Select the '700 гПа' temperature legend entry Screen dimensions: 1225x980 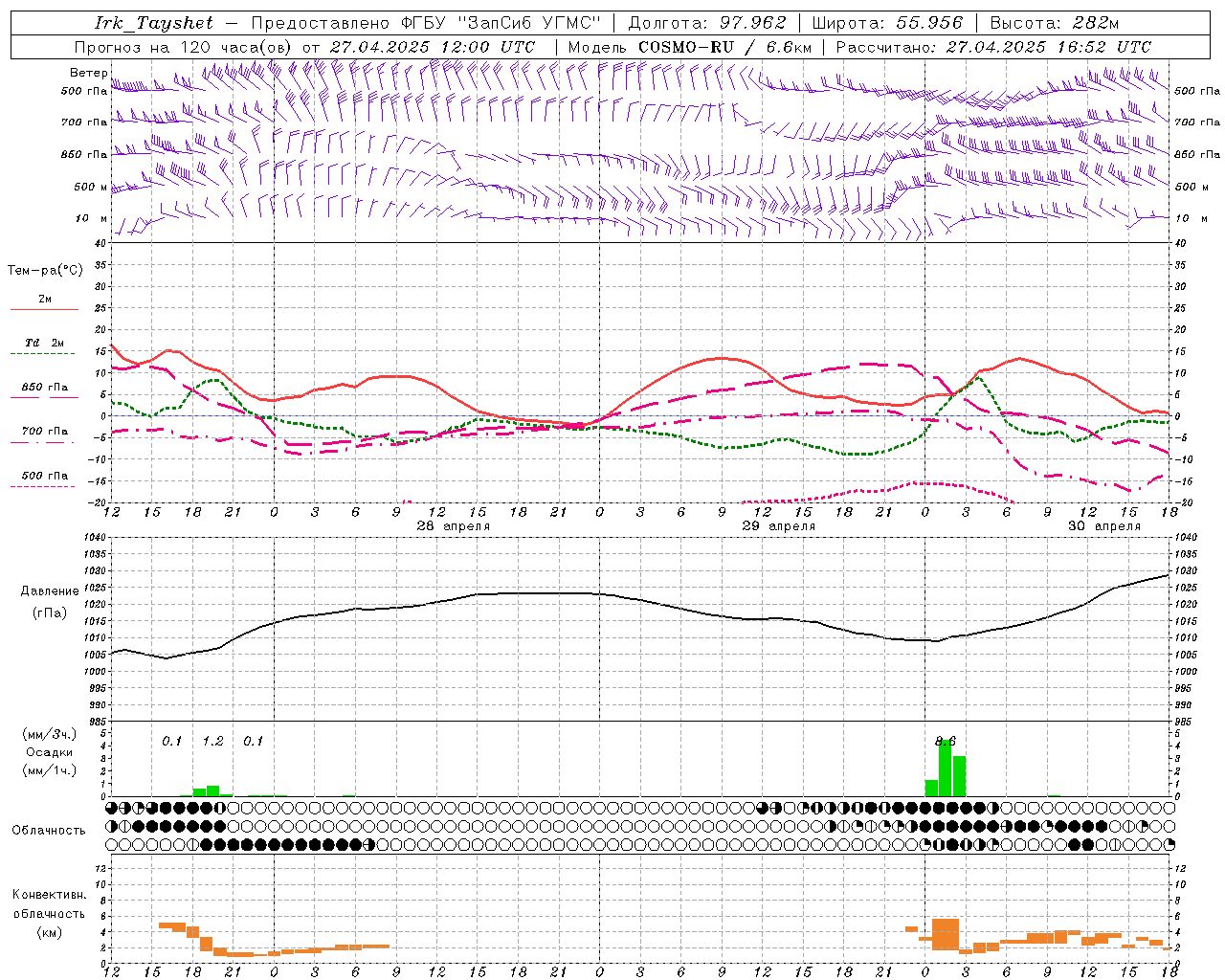click(44, 432)
